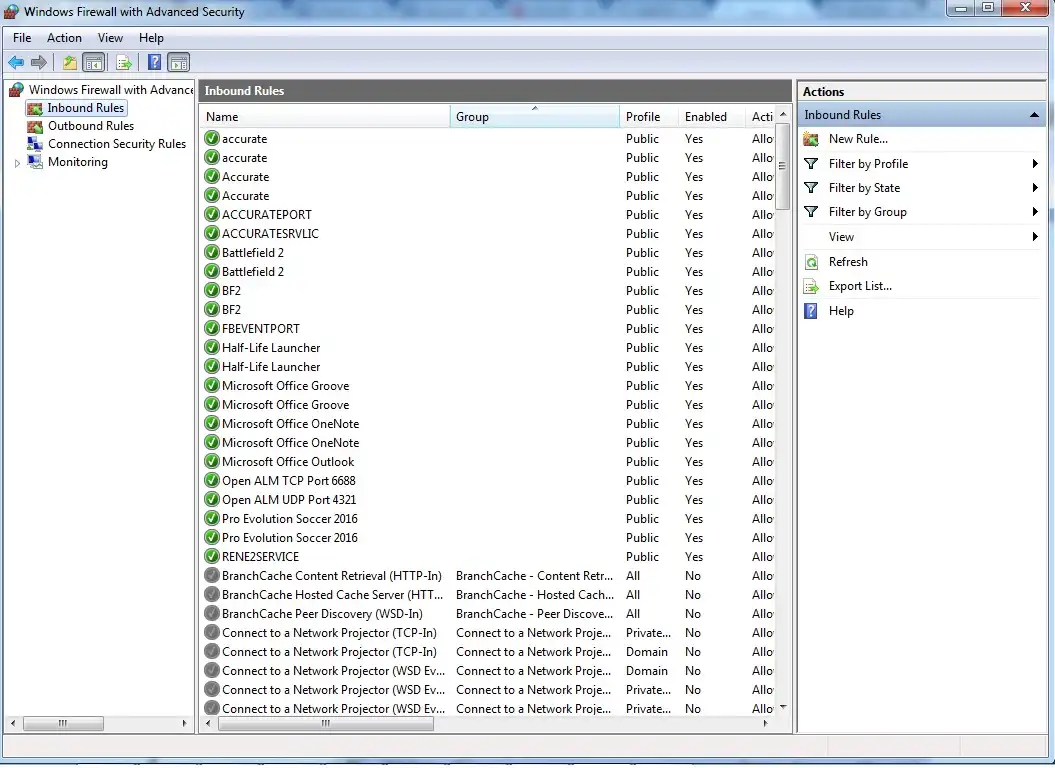Click the New Rule icon in Actions pane

(x=811, y=139)
